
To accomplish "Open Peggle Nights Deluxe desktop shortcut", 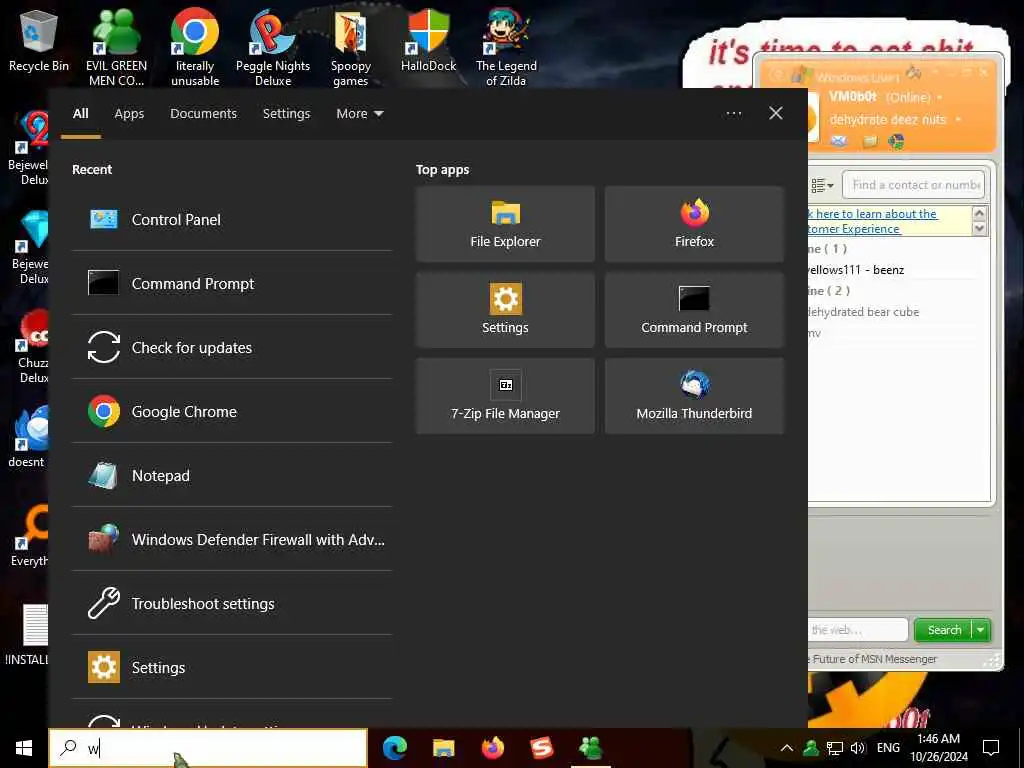I will (273, 47).
